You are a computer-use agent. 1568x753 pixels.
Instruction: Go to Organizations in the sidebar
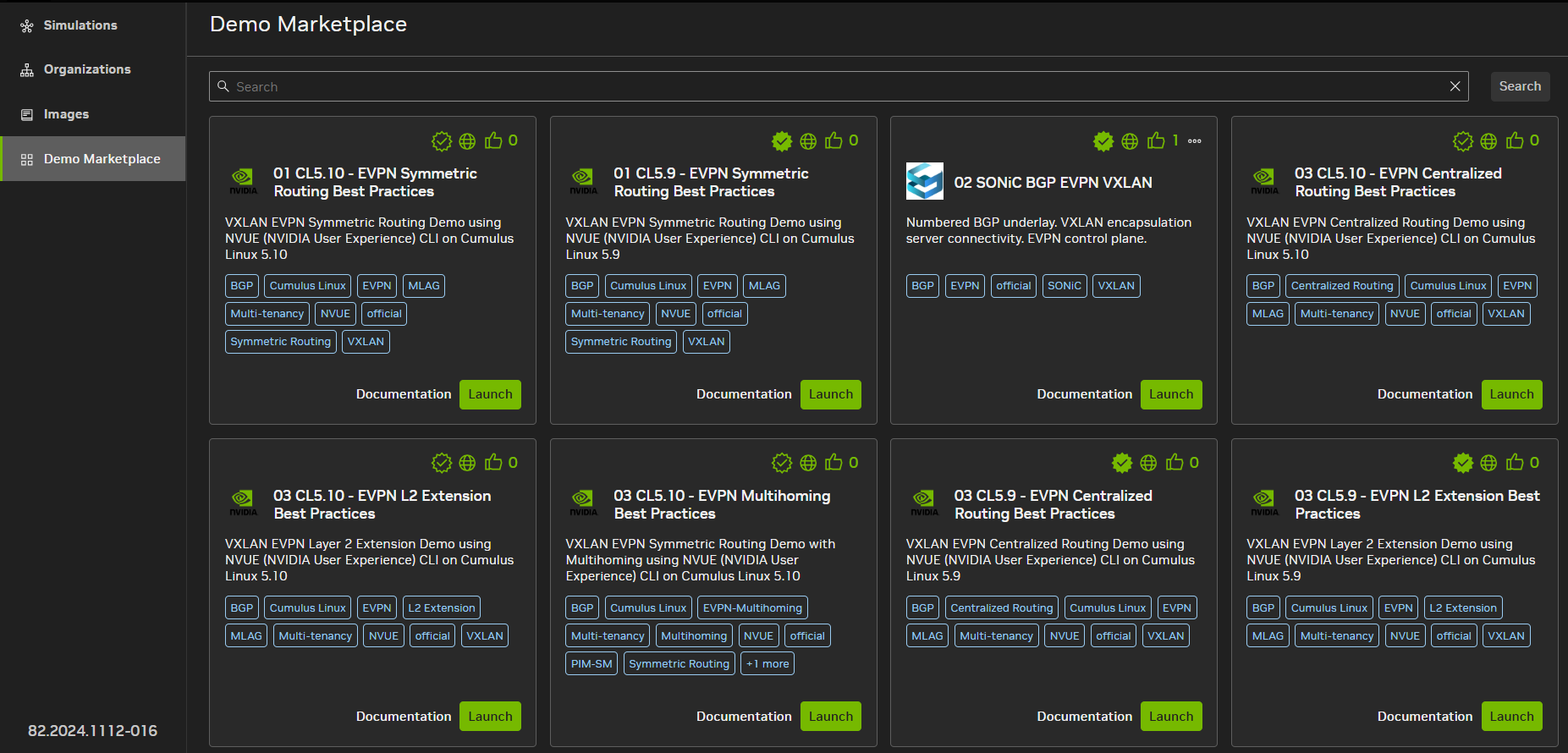[x=87, y=69]
